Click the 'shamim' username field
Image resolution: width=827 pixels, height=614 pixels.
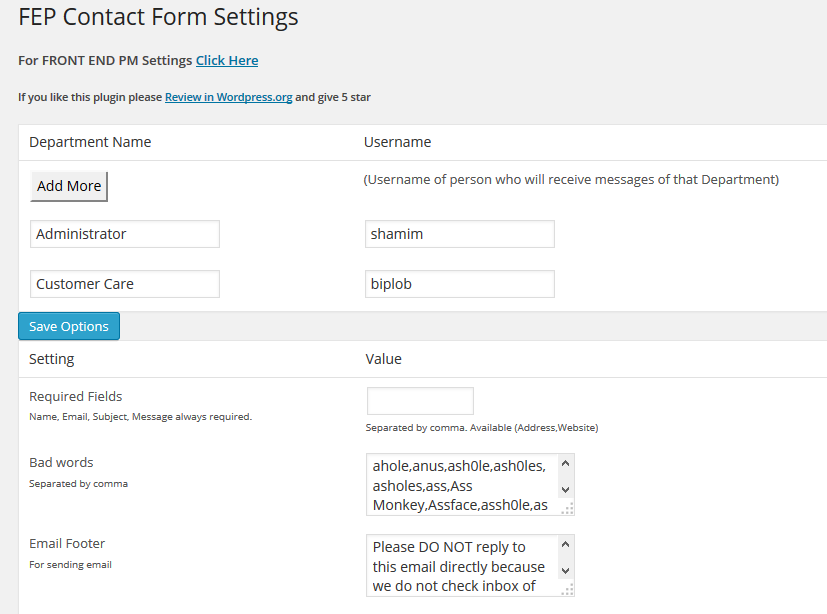(460, 234)
